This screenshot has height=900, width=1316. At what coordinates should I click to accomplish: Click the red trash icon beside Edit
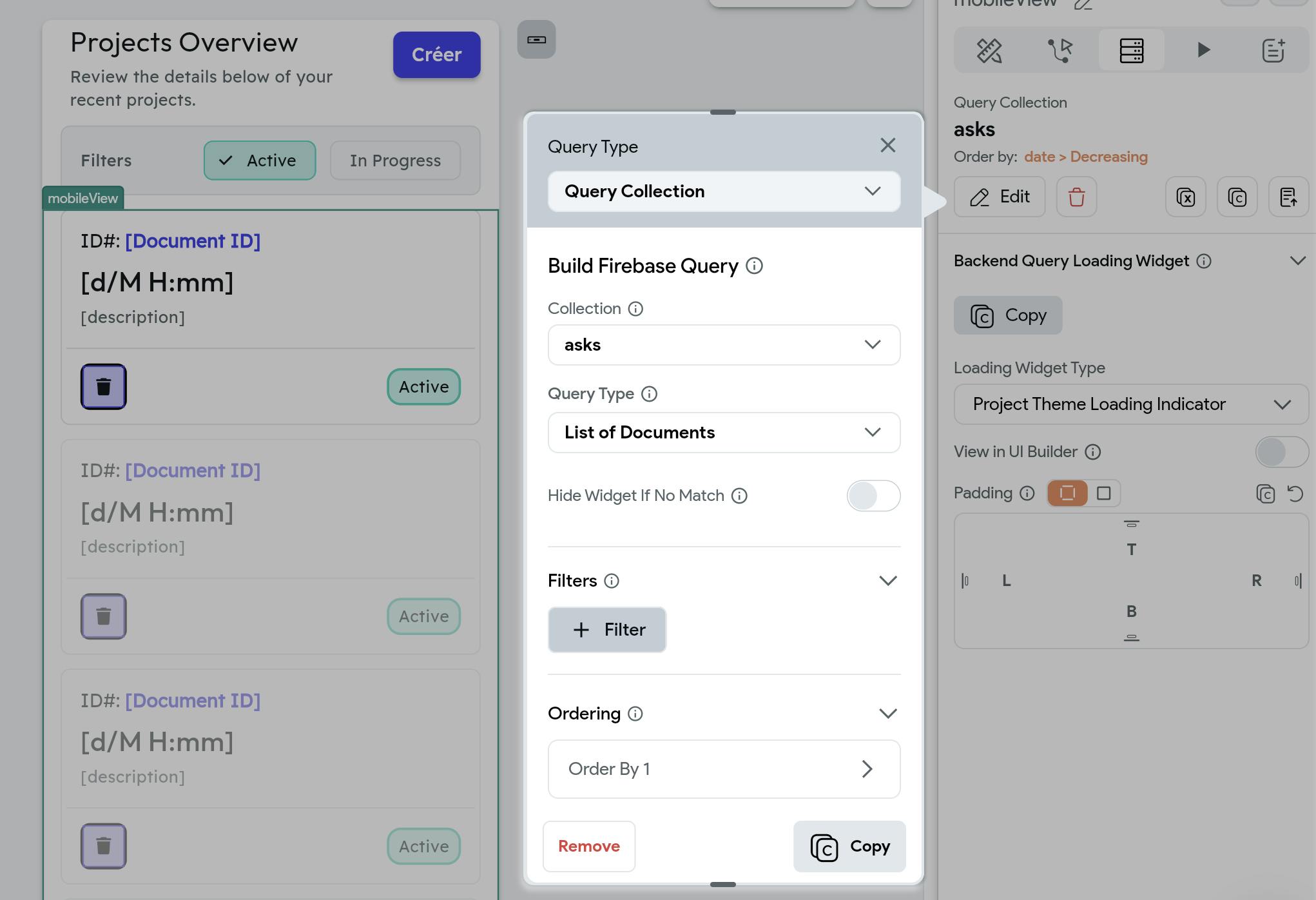(1076, 197)
